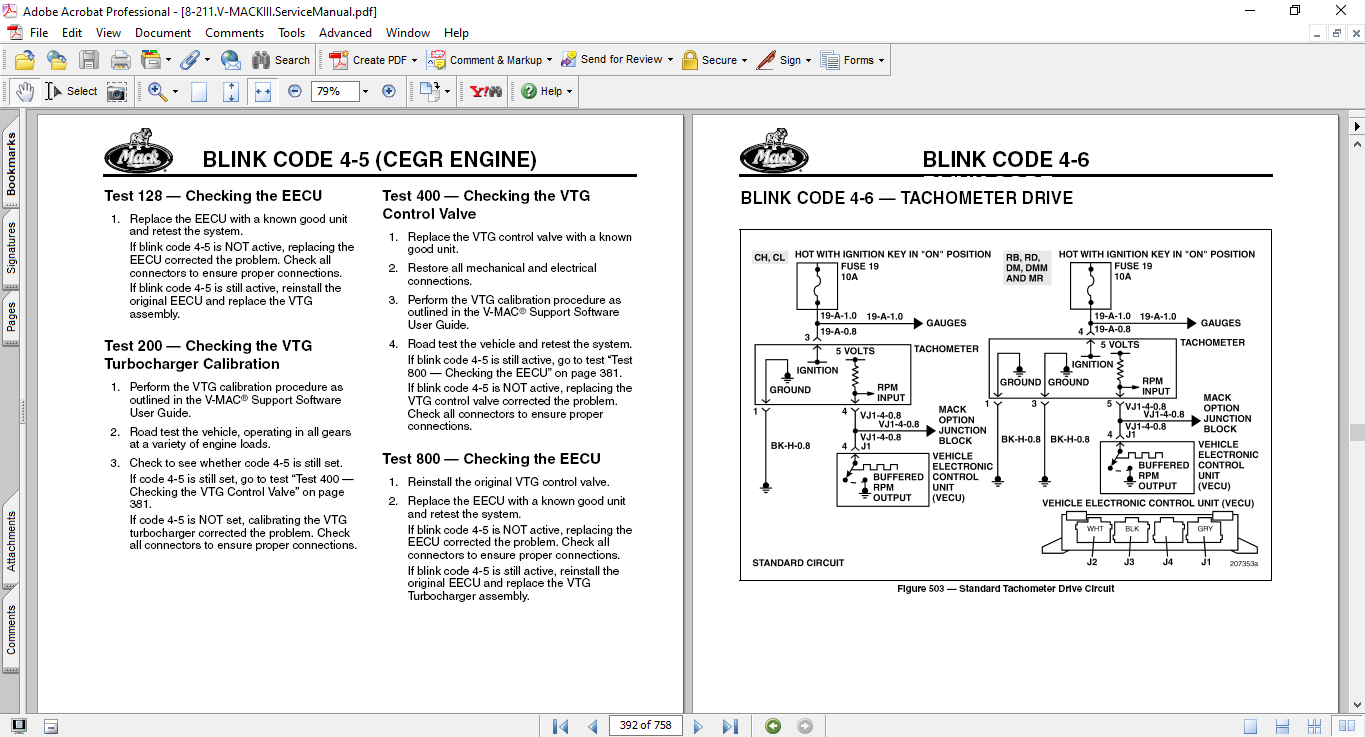
Task: Print the document using the printer icon
Action: coord(121,60)
